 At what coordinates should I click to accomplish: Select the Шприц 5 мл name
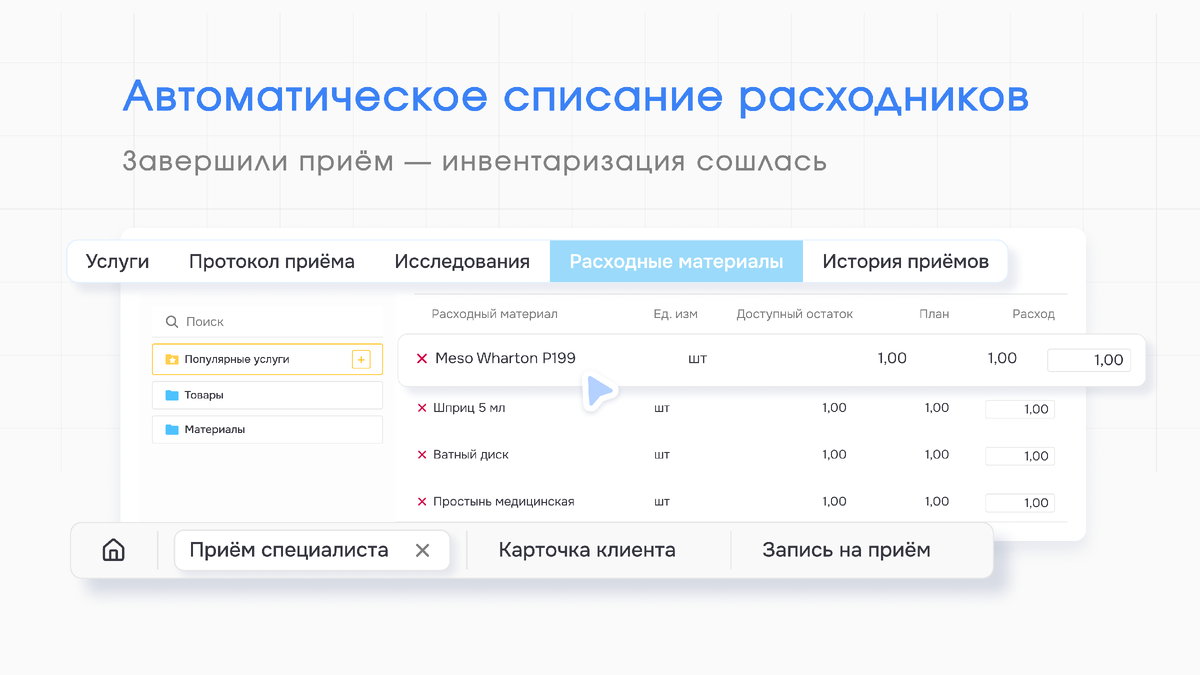470,408
